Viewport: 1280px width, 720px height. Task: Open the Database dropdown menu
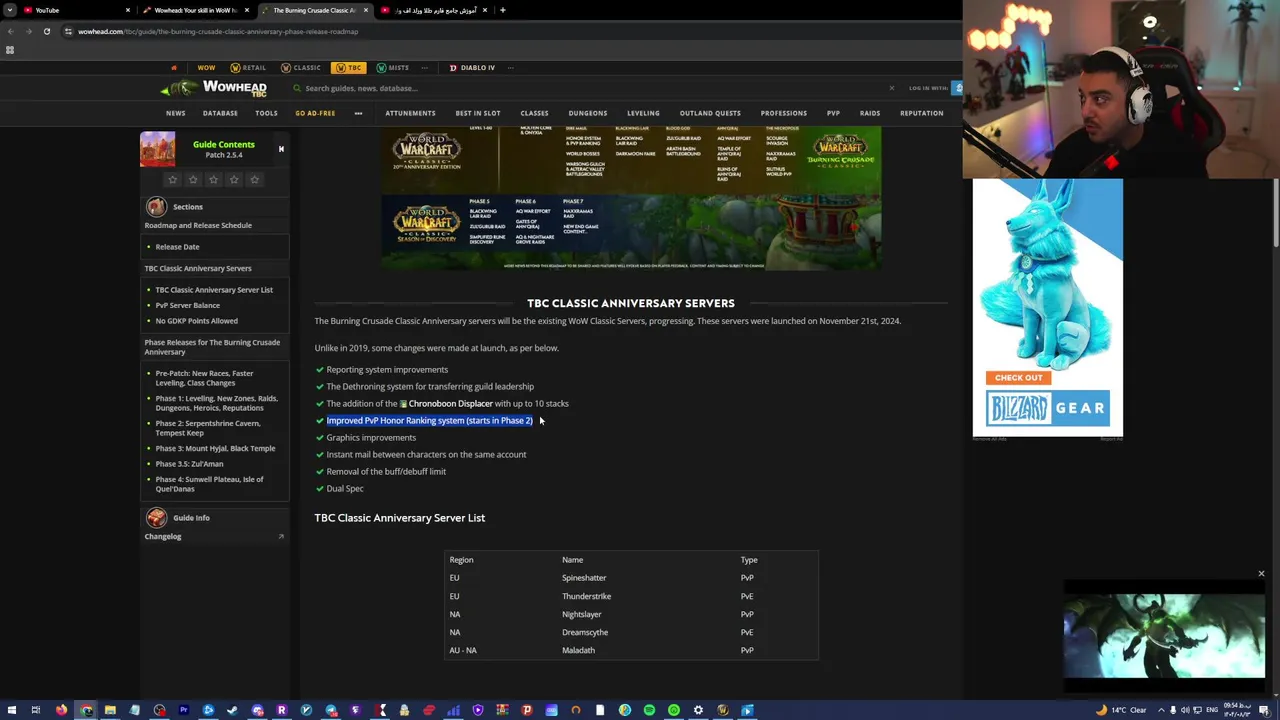point(220,113)
